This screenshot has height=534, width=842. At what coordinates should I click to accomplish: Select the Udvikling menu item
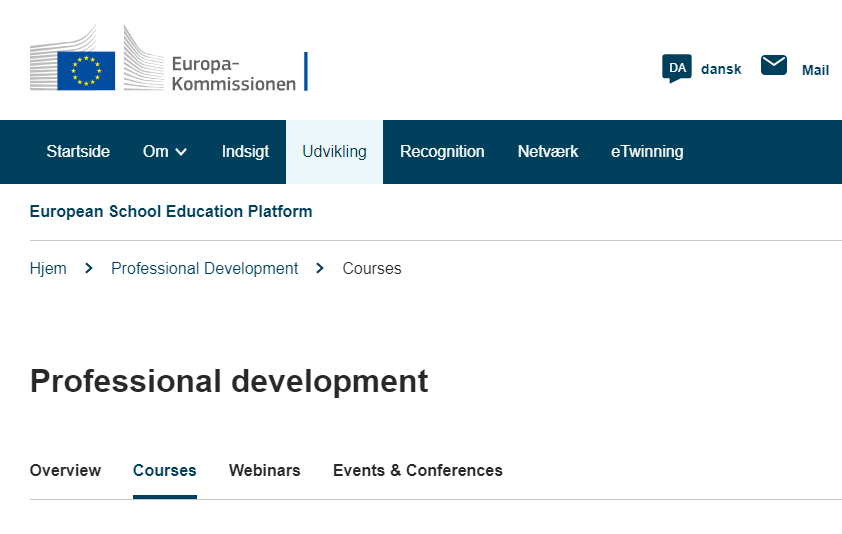point(334,151)
